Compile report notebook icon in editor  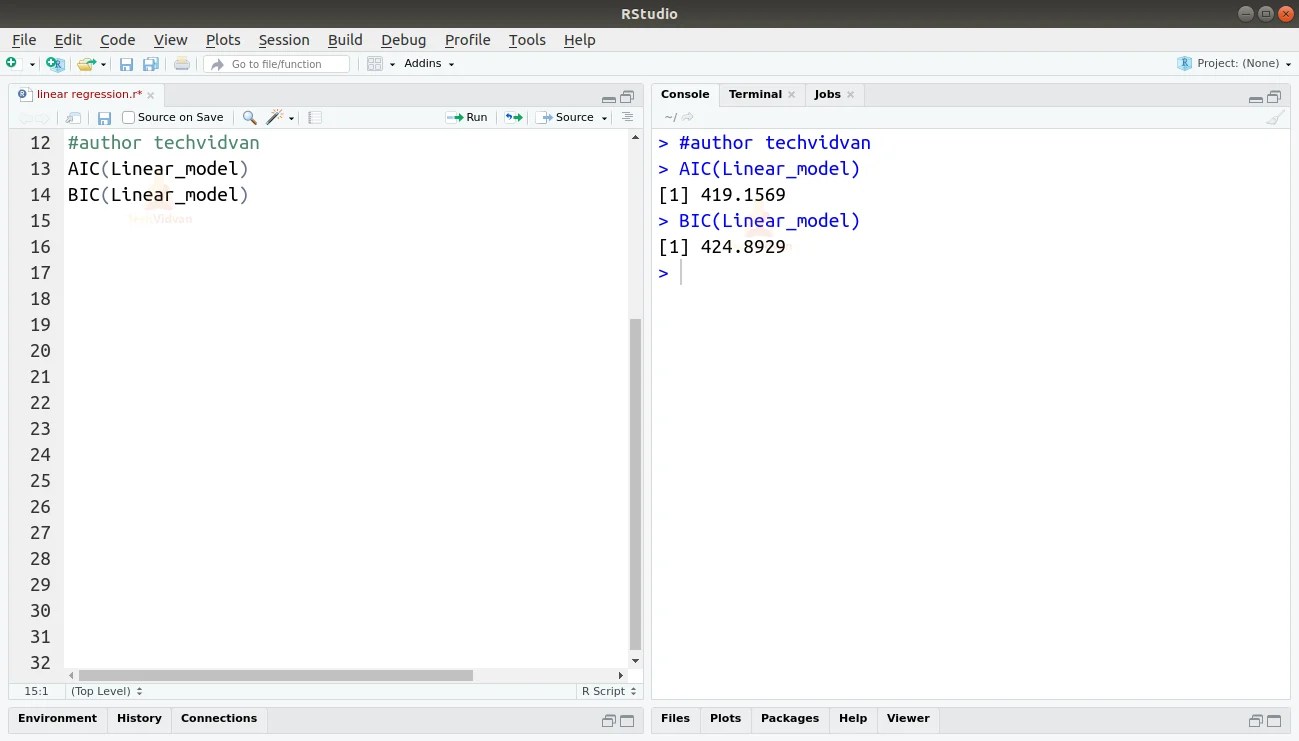314,118
